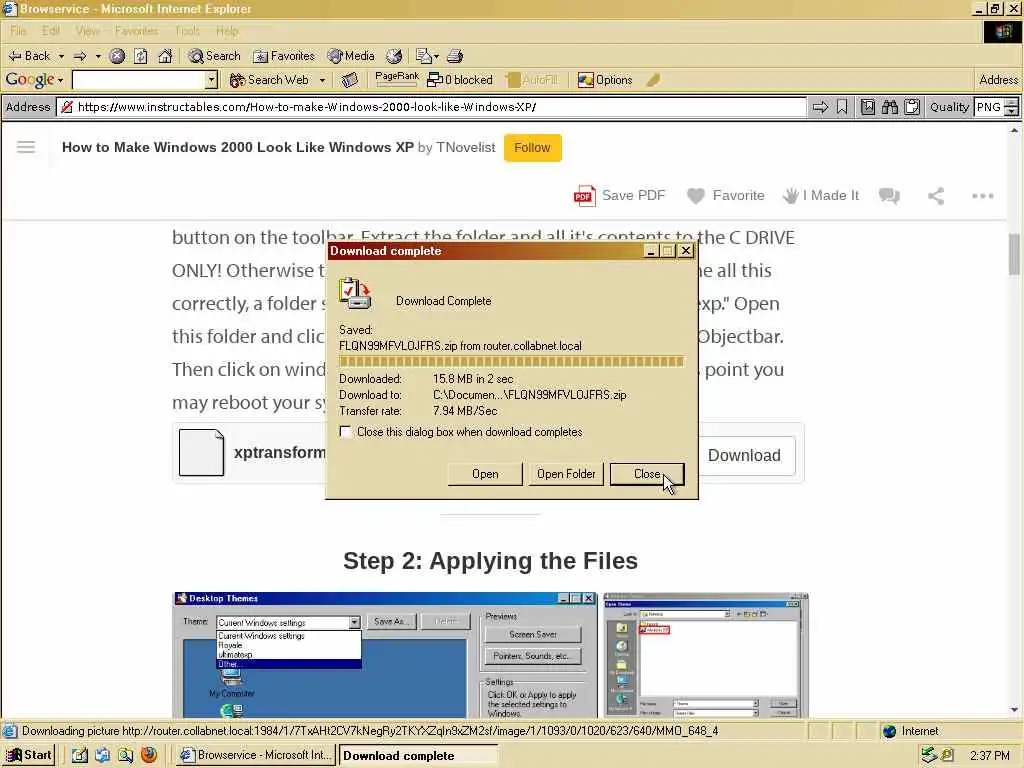
Task: Click the Favorite heart button
Action: (x=726, y=196)
